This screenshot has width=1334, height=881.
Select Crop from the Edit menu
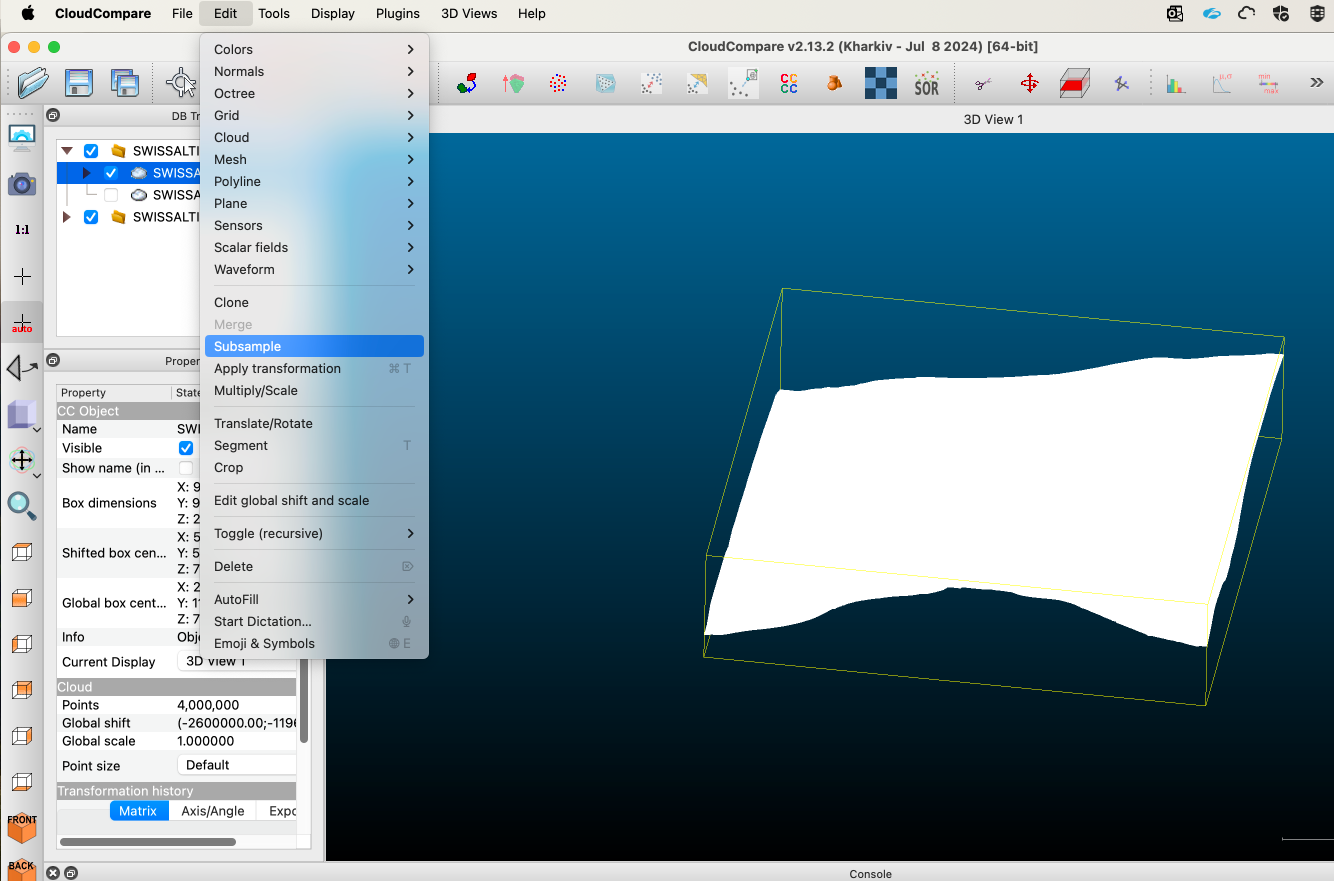click(x=314, y=467)
